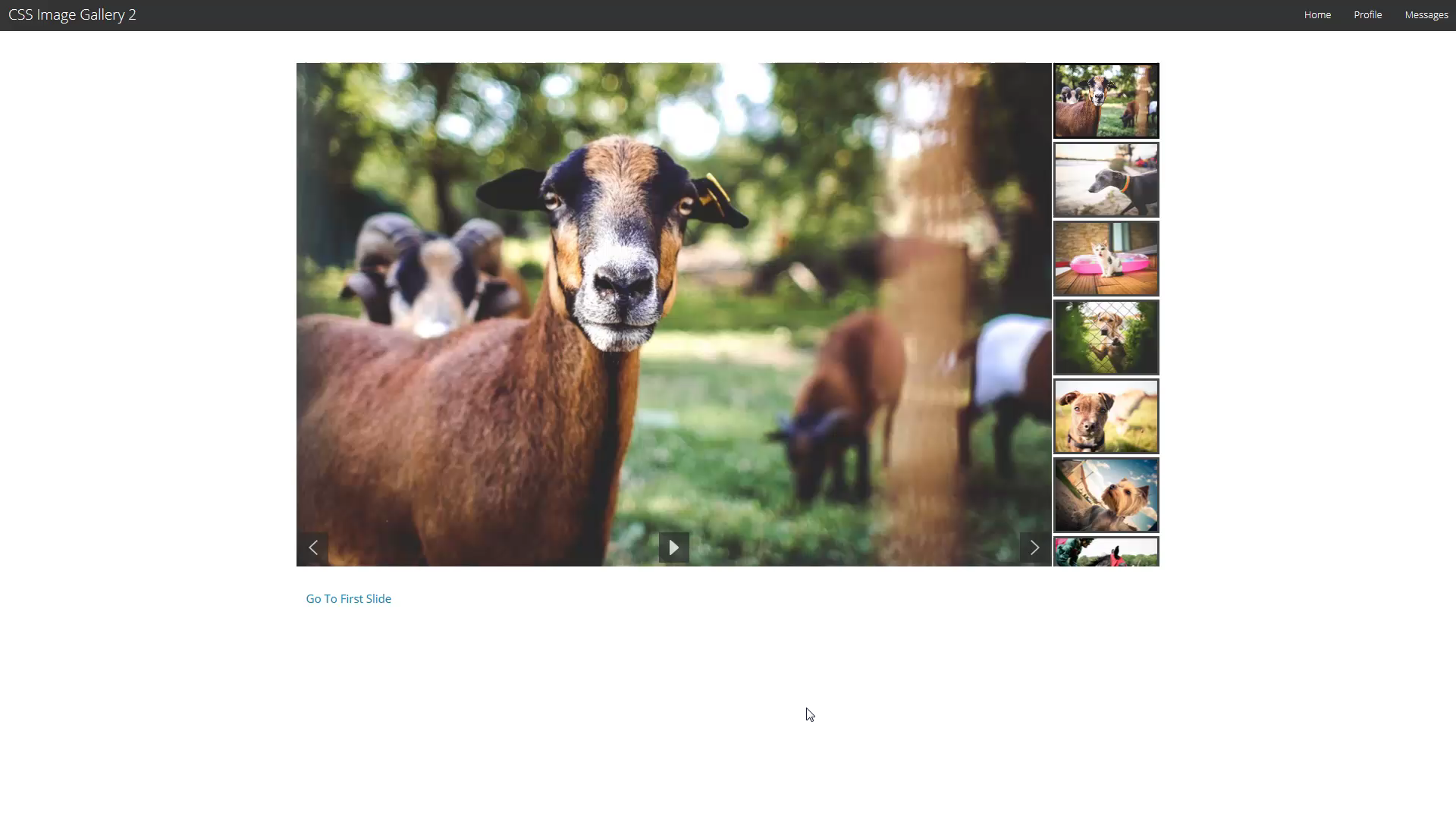Open the Messages menu item

coord(1426,15)
